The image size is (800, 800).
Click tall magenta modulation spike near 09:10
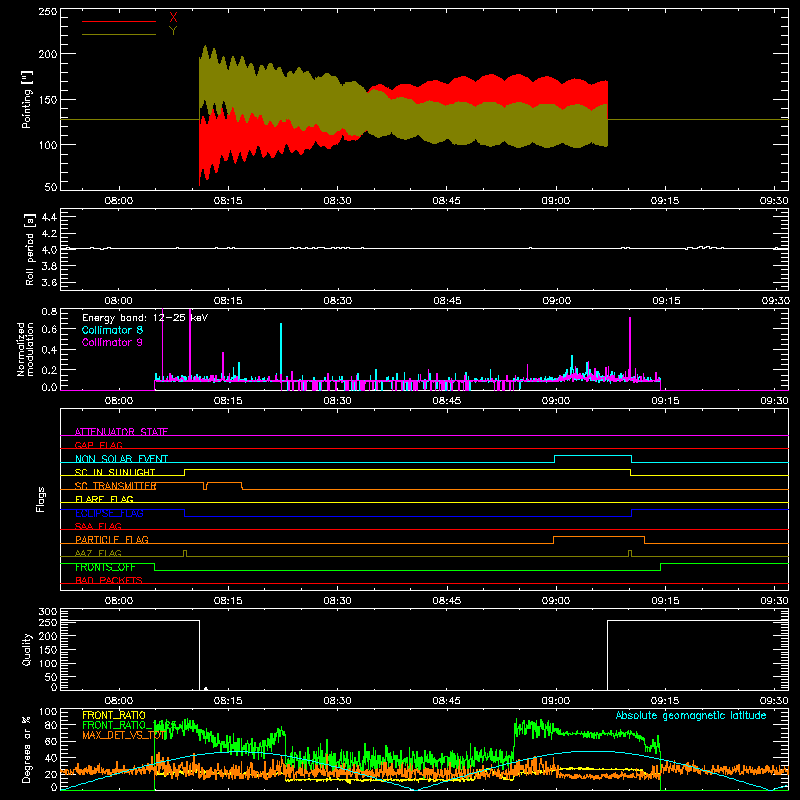(630, 347)
